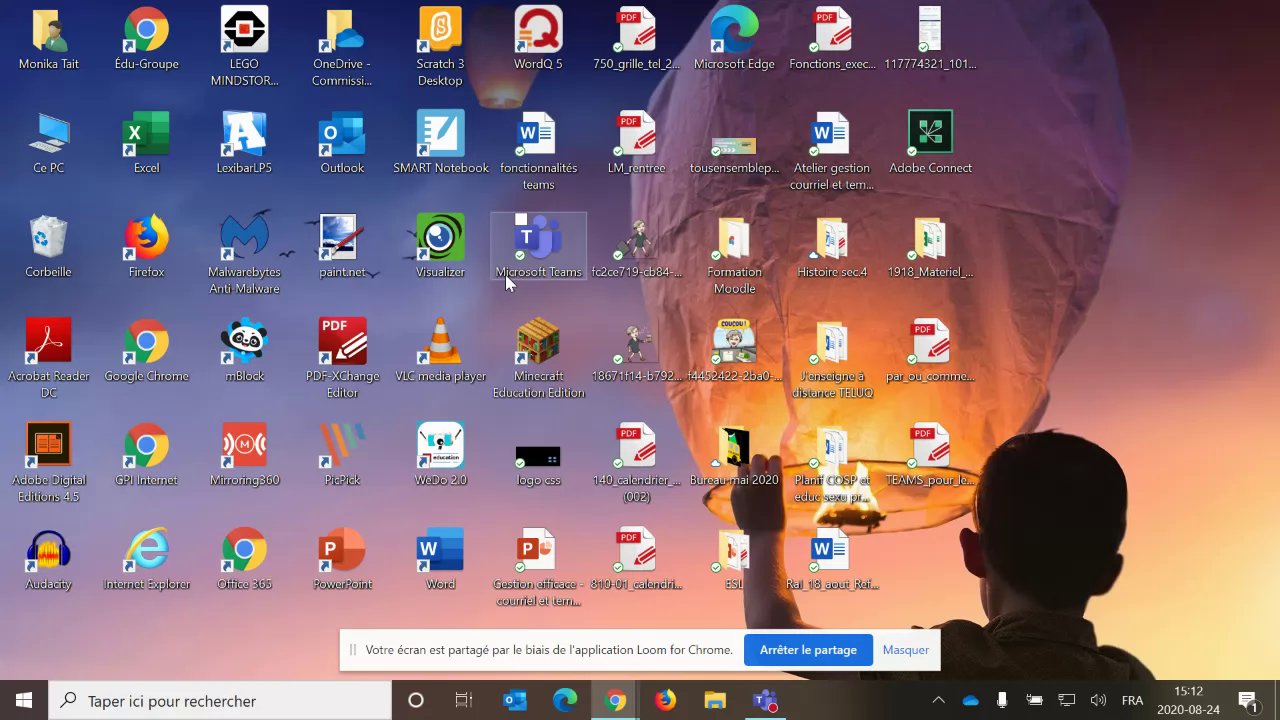The image size is (1280, 720).
Task: Open OneDrive - Commission folder shortcut
Action: (342, 47)
